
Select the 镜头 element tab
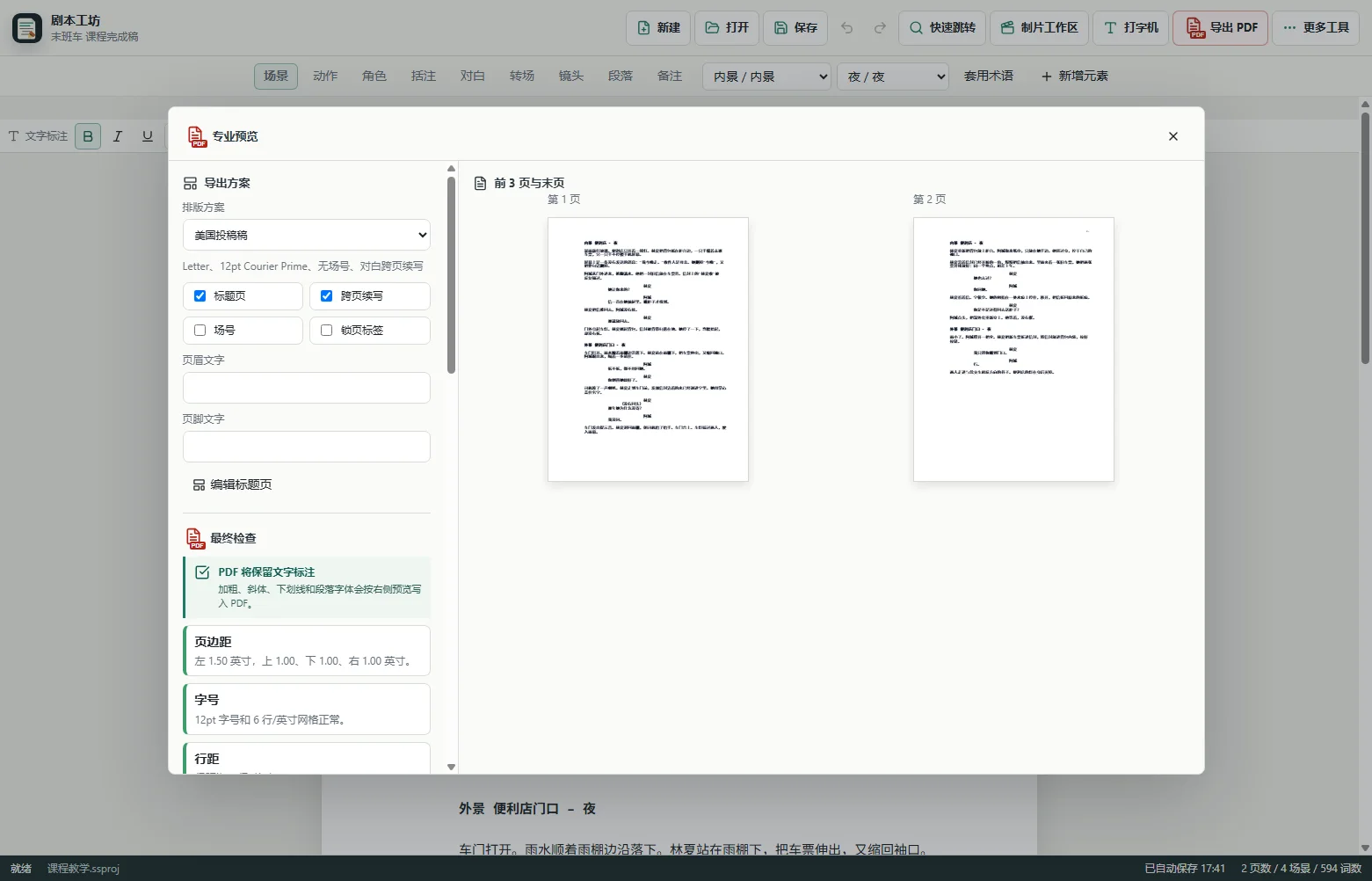point(571,76)
